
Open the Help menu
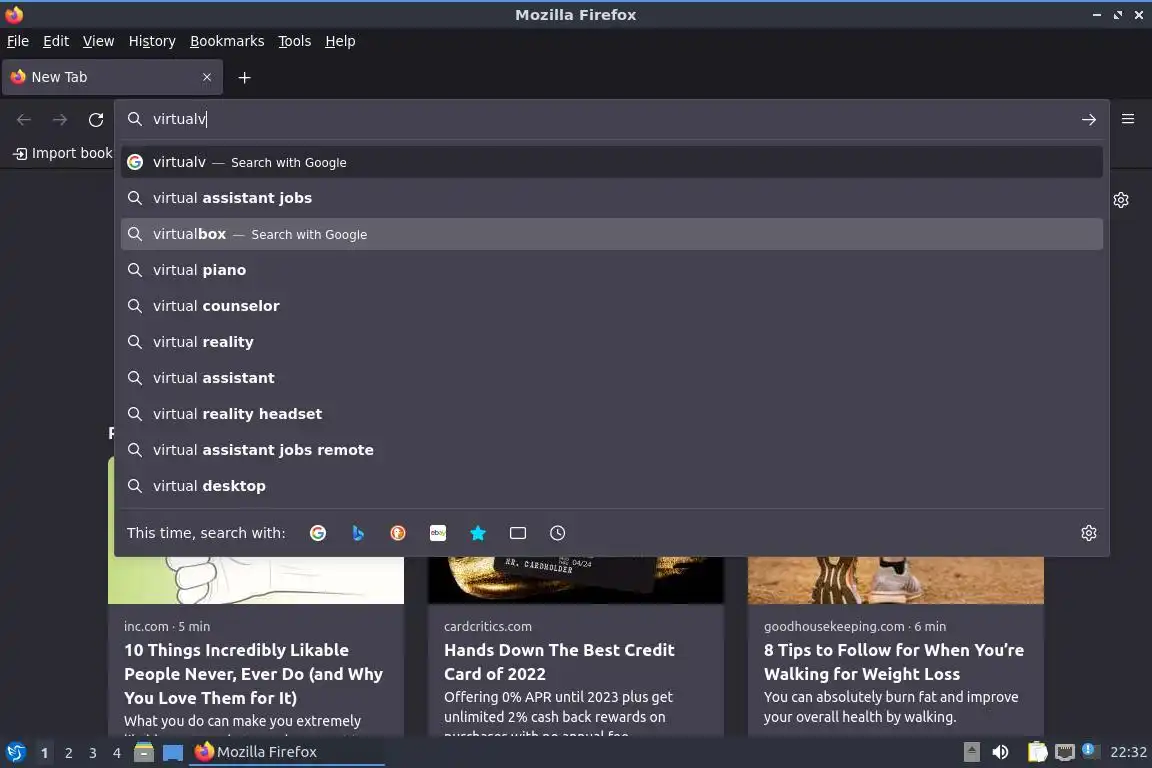(340, 41)
